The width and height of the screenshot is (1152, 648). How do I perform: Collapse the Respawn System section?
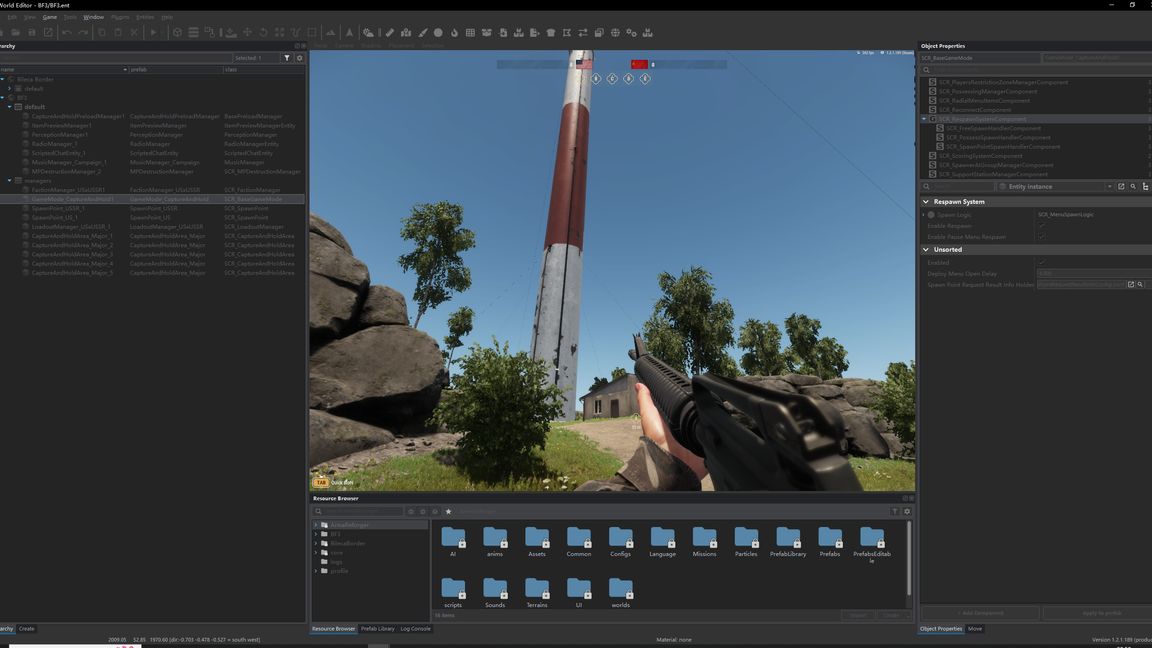coord(926,201)
